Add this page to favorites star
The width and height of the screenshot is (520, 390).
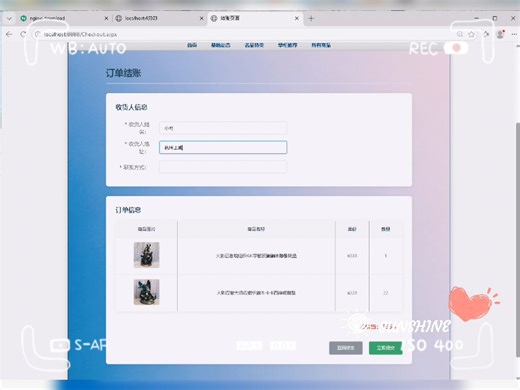471,34
